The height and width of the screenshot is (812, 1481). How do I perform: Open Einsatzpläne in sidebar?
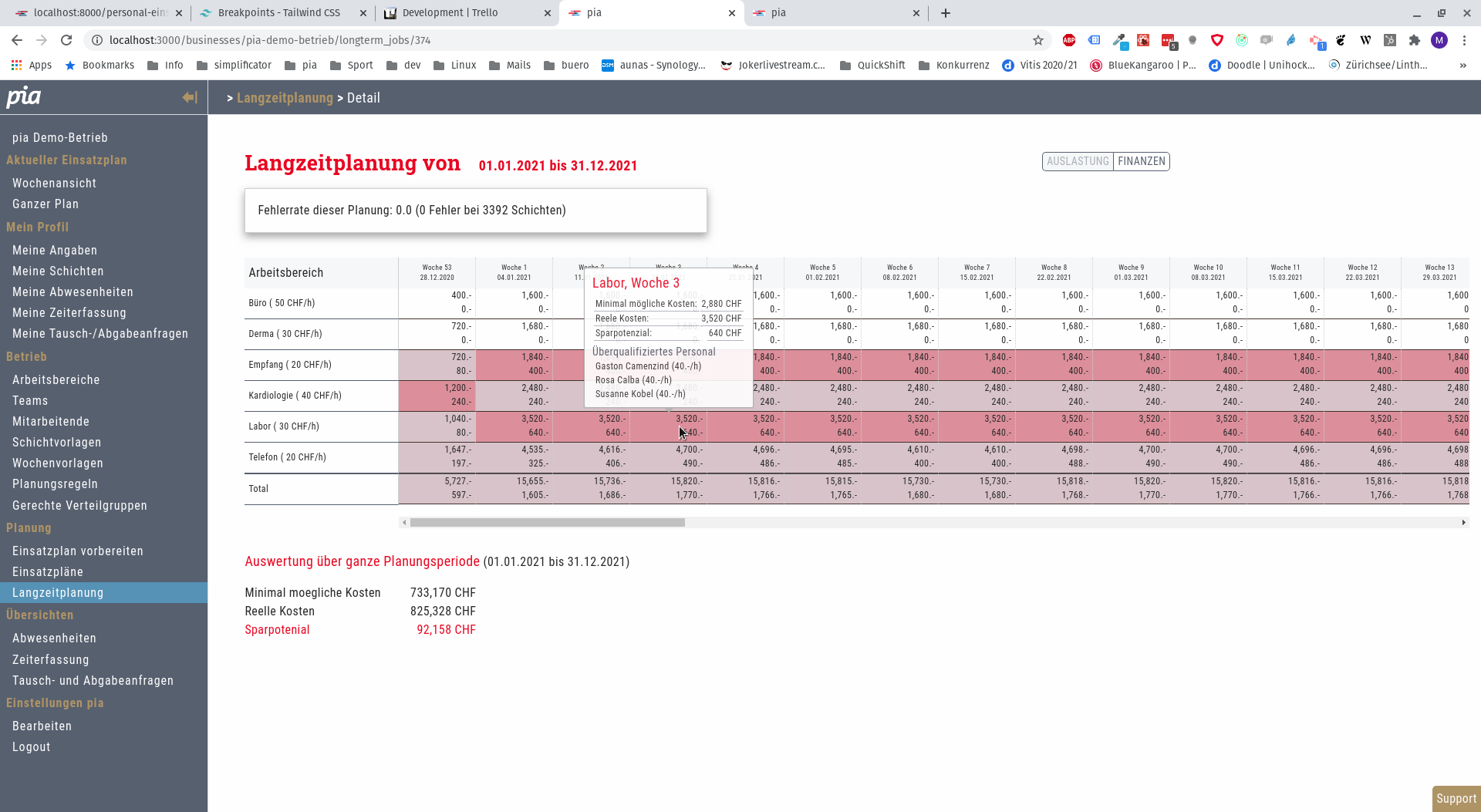(x=48, y=572)
